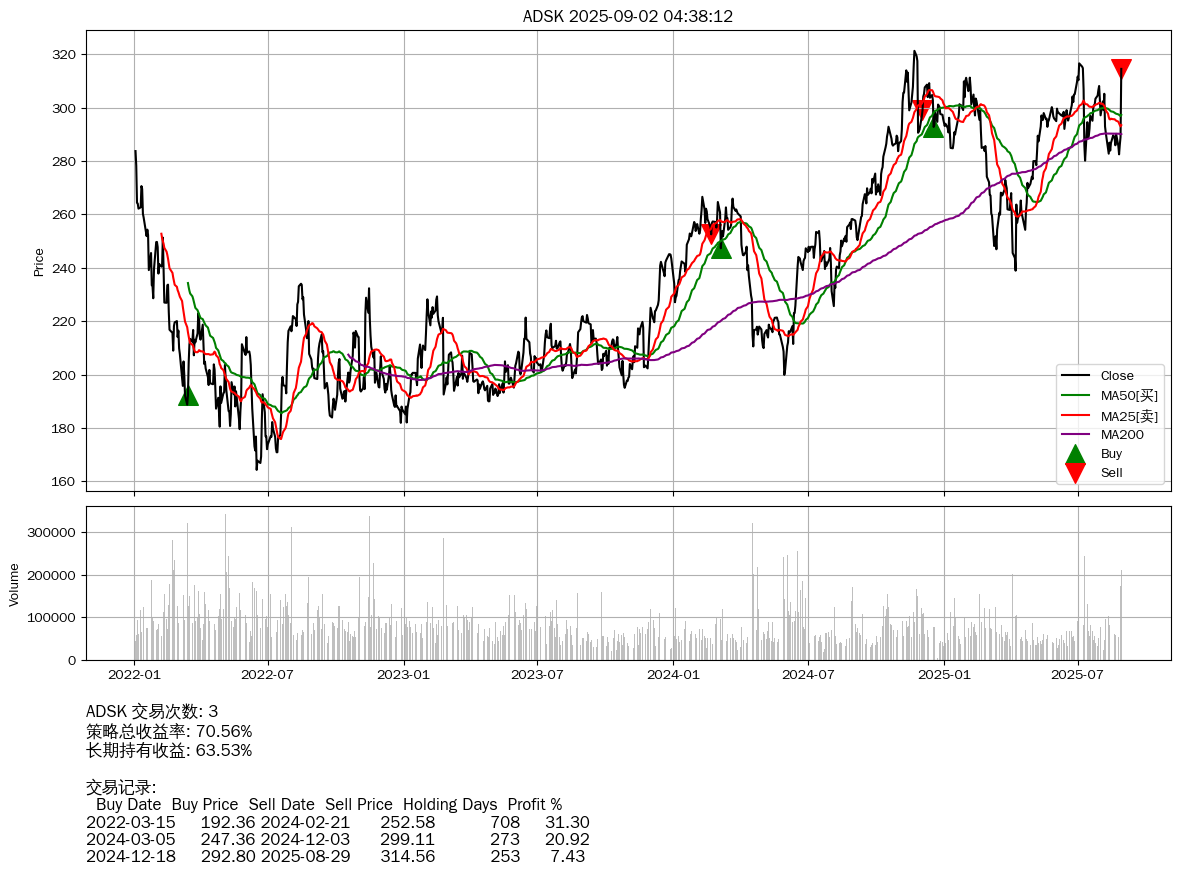
Task: Click the green Buy marker from March 2022
Action: coord(188,396)
